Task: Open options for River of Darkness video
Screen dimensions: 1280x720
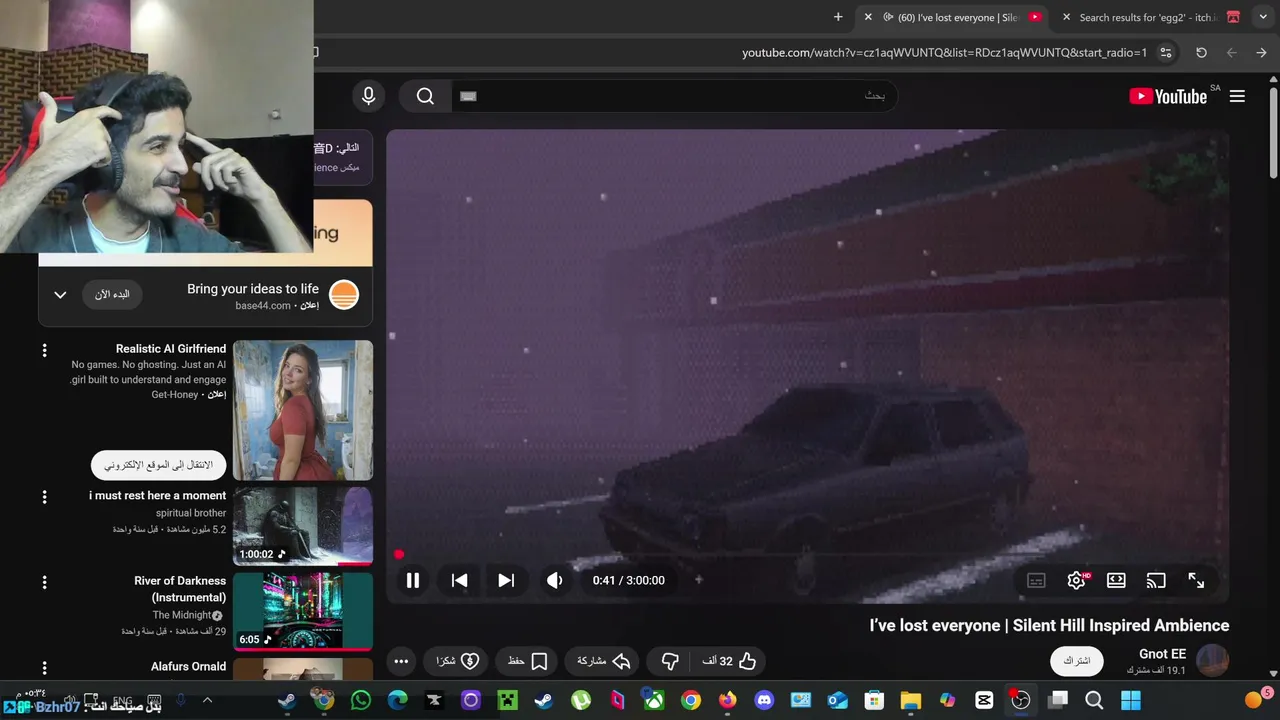Action: (x=44, y=582)
